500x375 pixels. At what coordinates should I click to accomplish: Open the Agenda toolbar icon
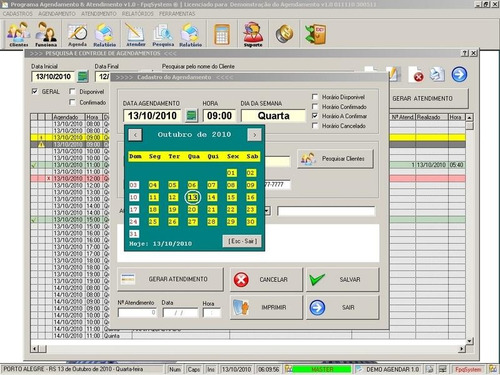pyautogui.click(x=77, y=34)
